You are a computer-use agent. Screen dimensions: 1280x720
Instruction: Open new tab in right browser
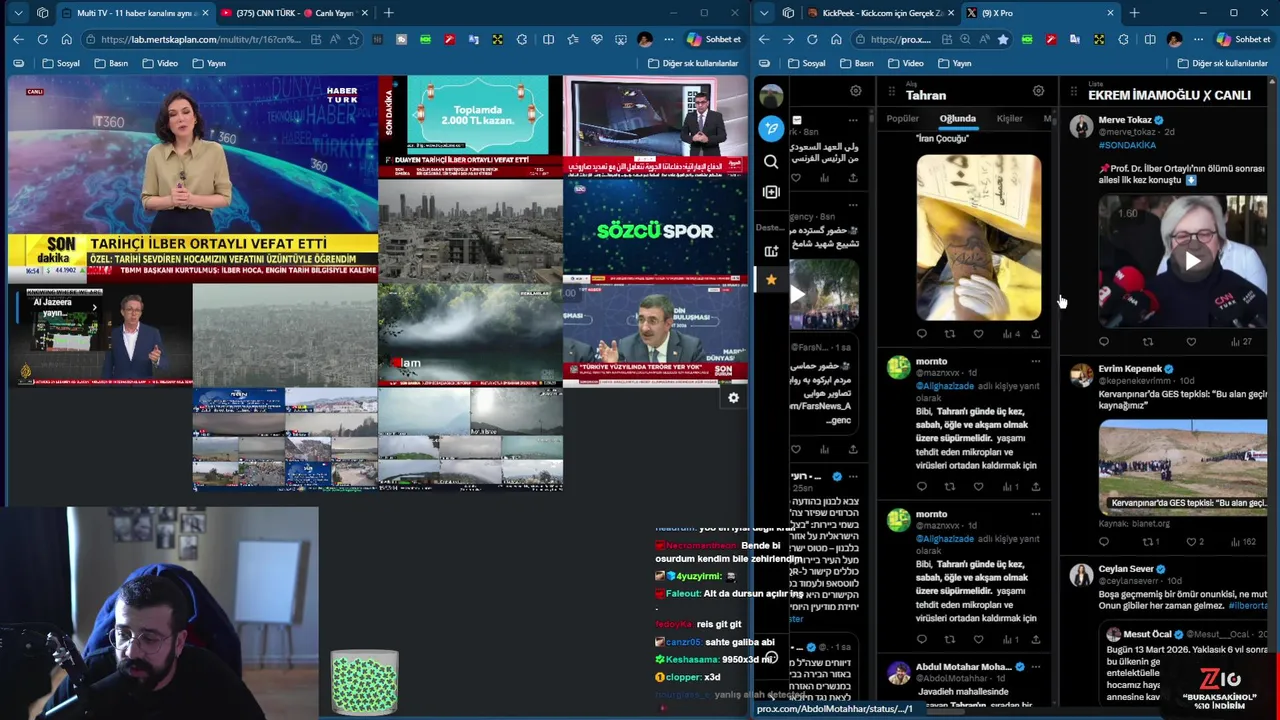[x=1134, y=13]
